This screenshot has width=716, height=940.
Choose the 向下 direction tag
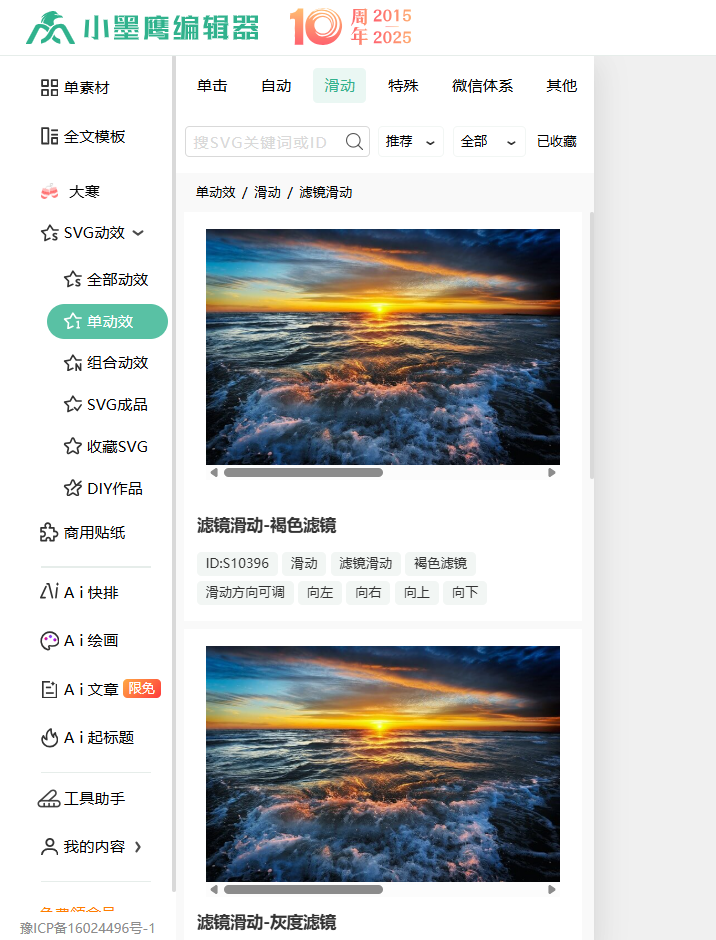click(465, 593)
